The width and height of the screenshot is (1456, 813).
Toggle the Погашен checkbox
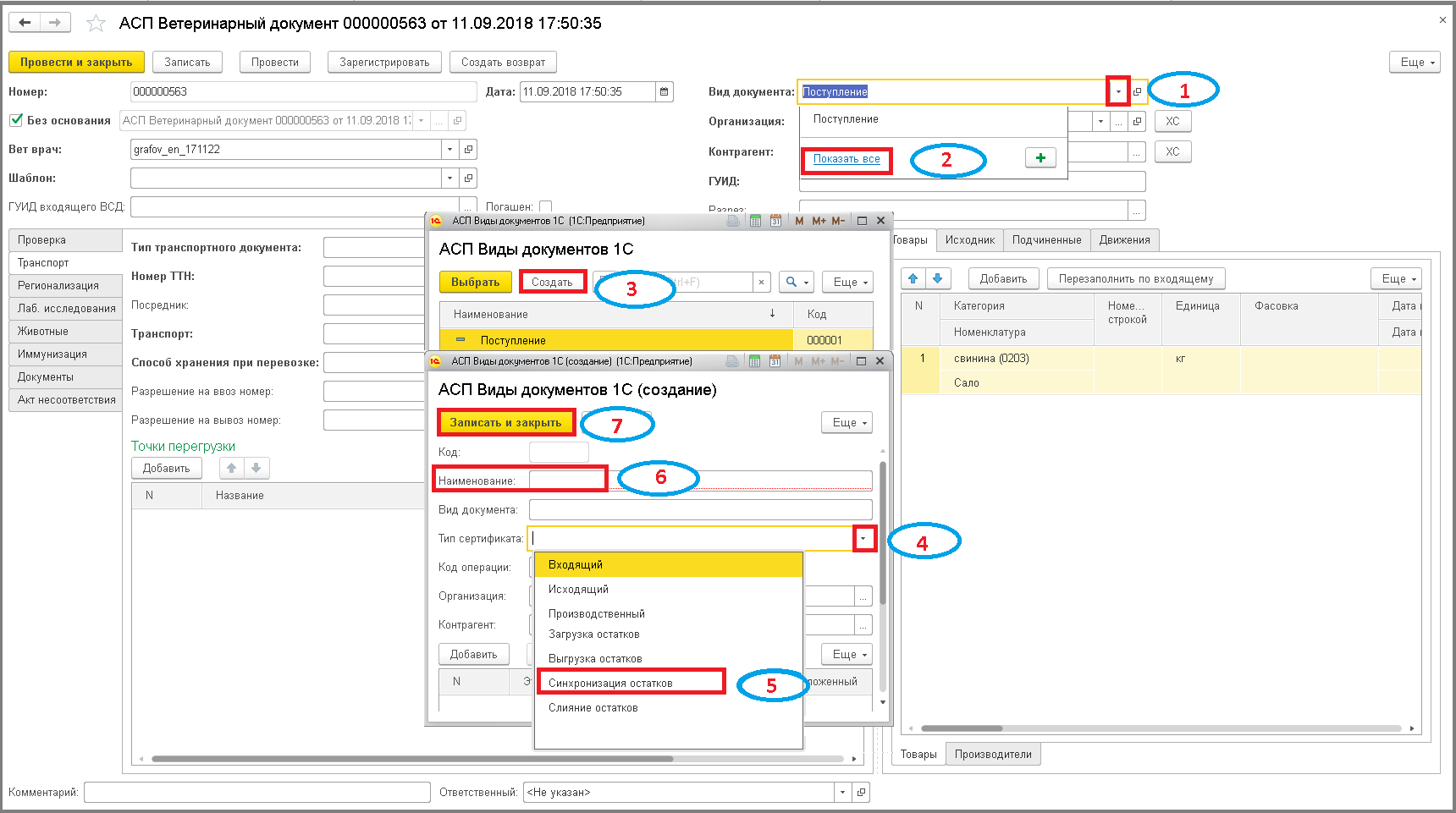545,206
